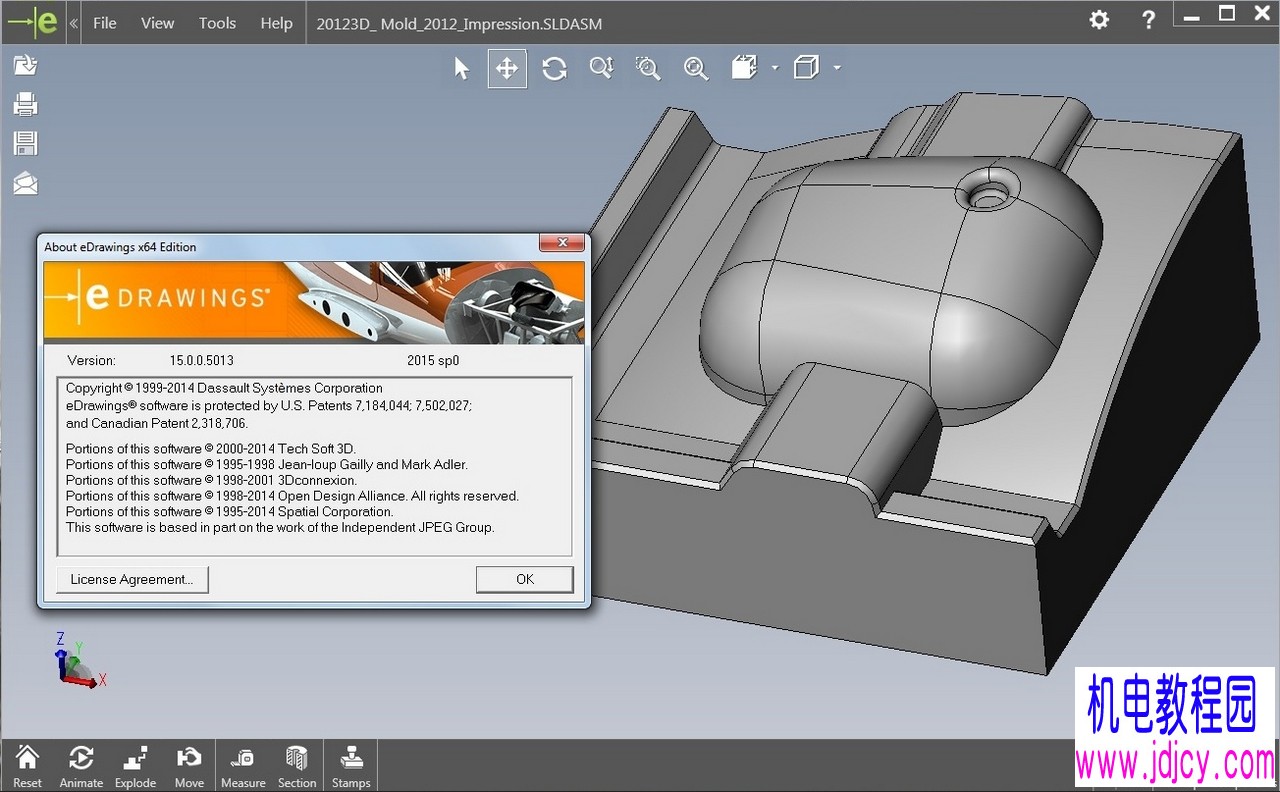The width and height of the screenshot is (1280, 792).
Task: Click the "Independent JPEG Group" line
Action: pos(280,527)
